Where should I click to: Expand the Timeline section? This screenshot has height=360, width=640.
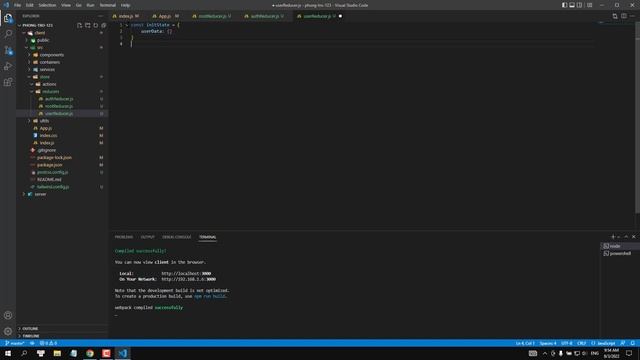pyautogui.click(x=61, y=336)
